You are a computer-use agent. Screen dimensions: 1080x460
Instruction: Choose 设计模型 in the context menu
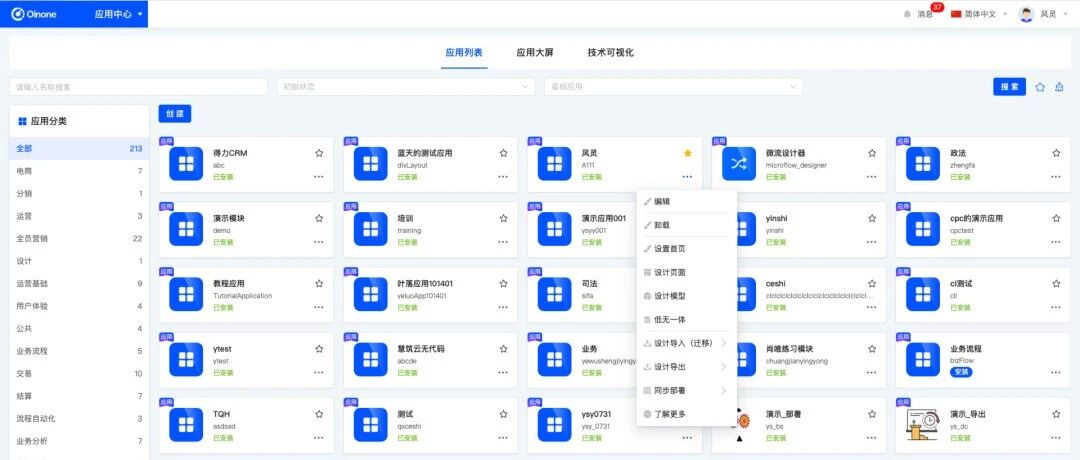pos(686,296)
